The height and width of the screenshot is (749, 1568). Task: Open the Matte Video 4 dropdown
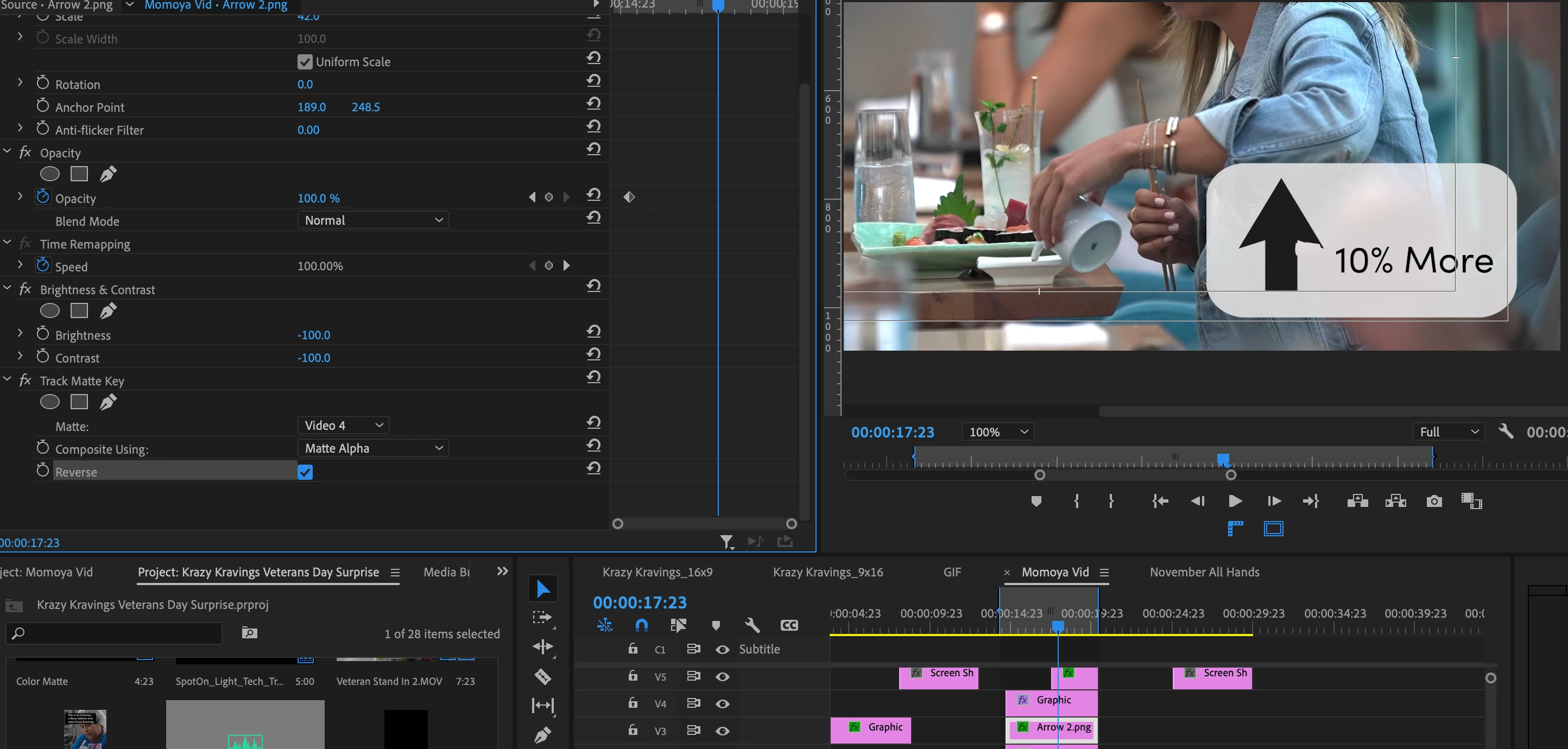pos(343,426)
